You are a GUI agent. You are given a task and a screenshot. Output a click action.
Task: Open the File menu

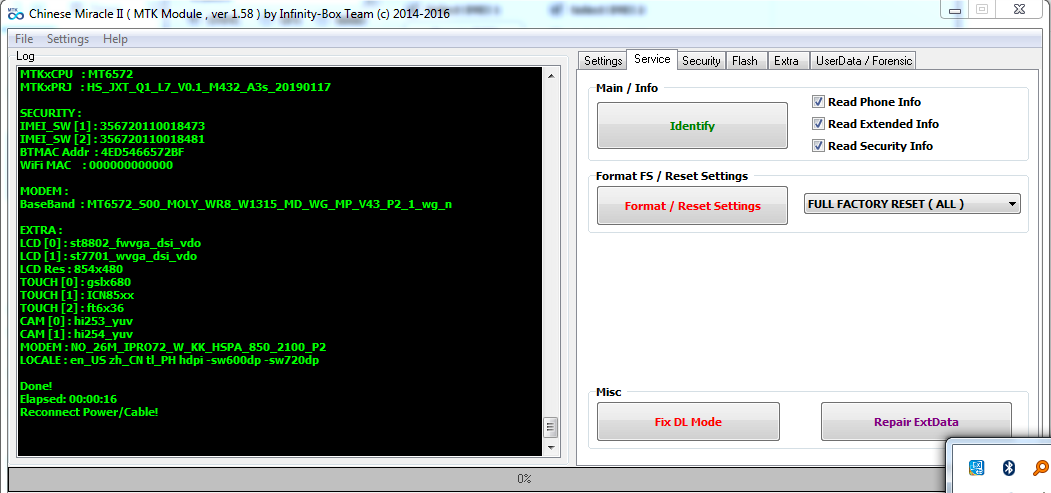coord(24,39)
